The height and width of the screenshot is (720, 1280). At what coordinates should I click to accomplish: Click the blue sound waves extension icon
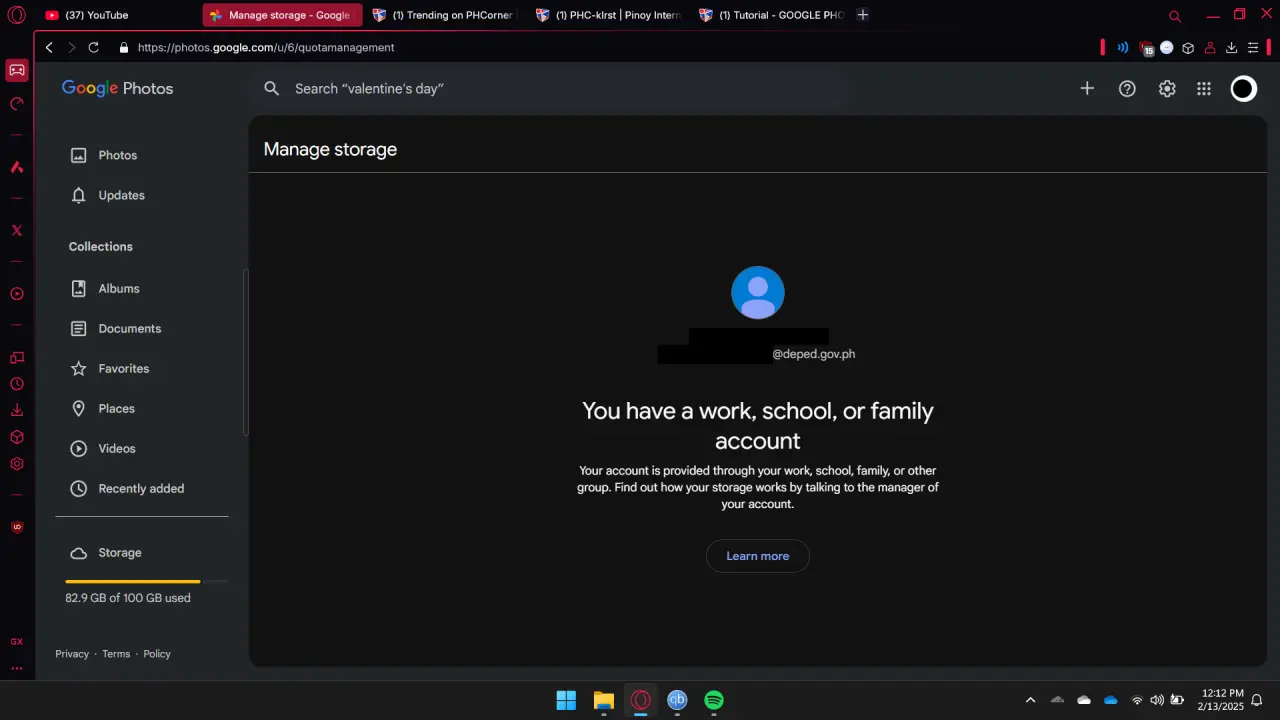coord(1123,47)
